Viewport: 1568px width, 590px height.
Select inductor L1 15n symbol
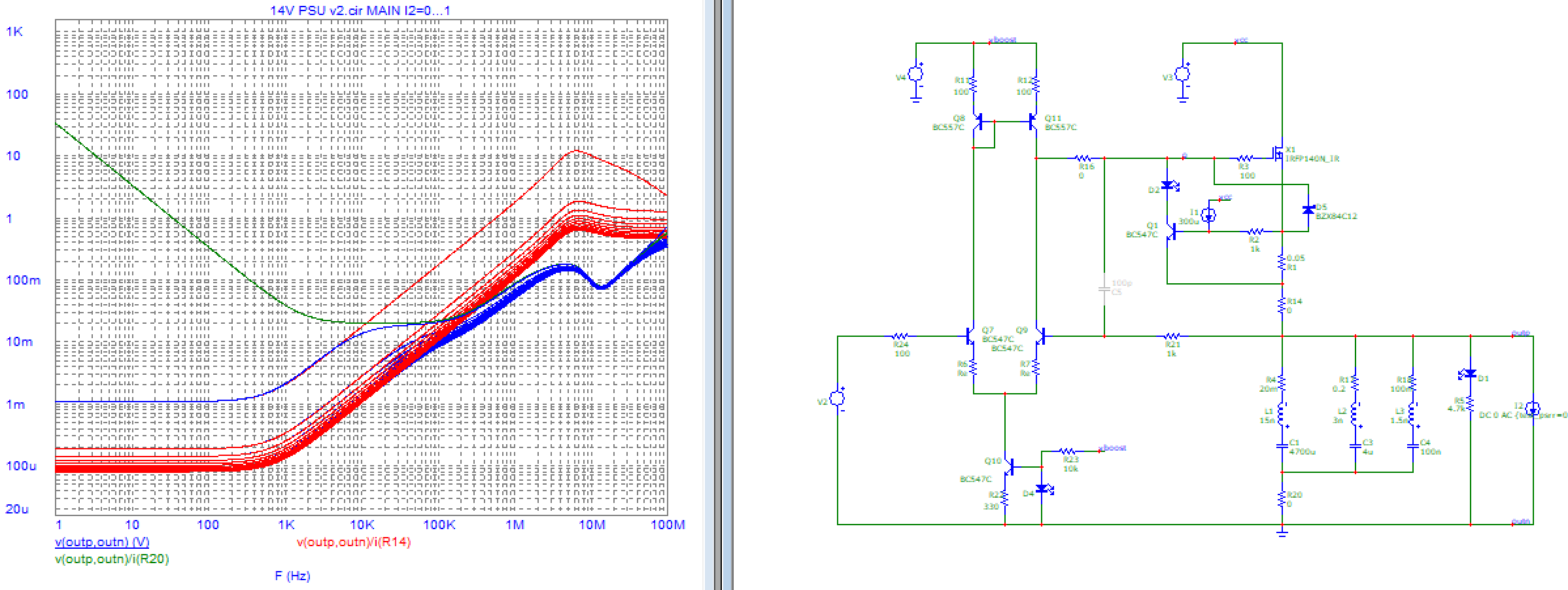(x=1282, y=415)
